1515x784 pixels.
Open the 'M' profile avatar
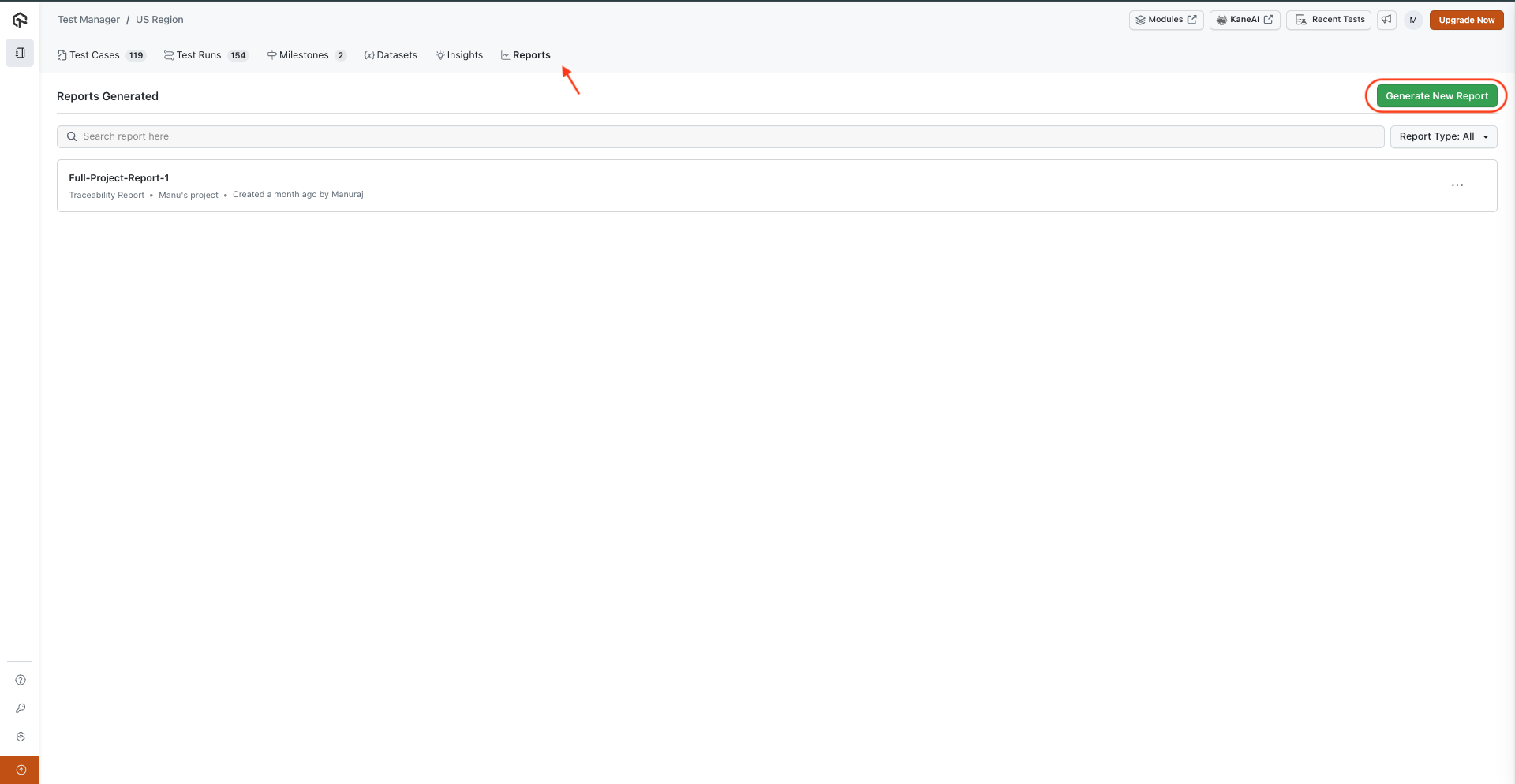click(x=1412, y=20)
